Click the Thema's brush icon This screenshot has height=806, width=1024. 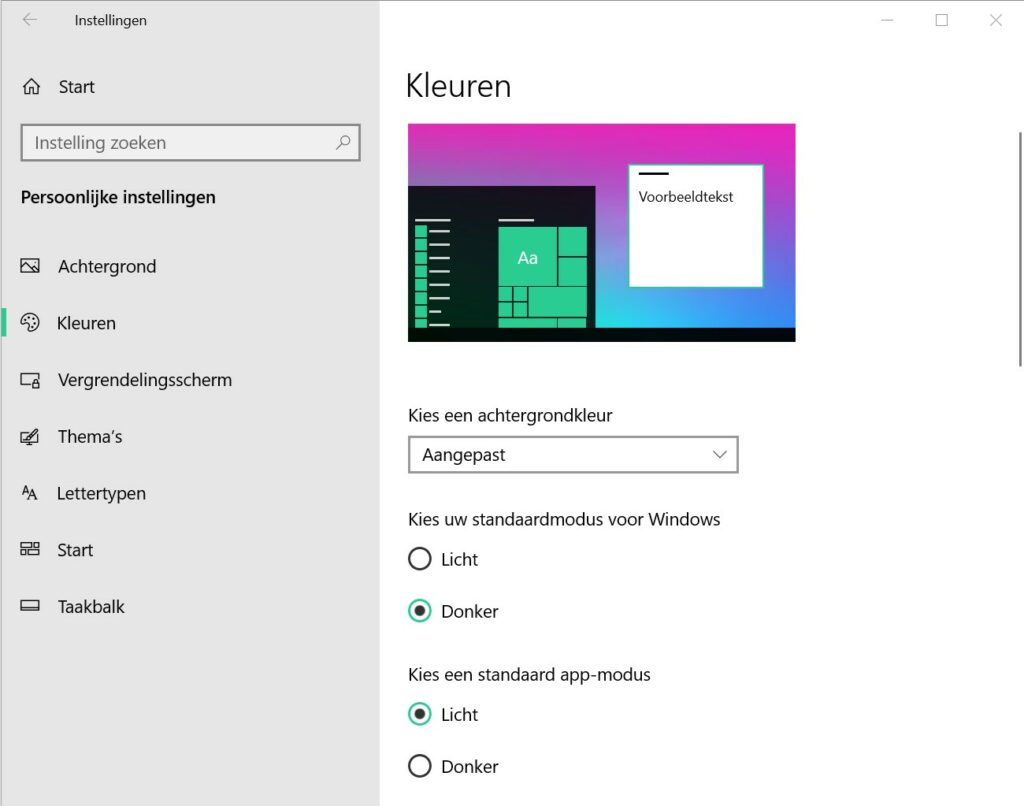tap(30, 436)
